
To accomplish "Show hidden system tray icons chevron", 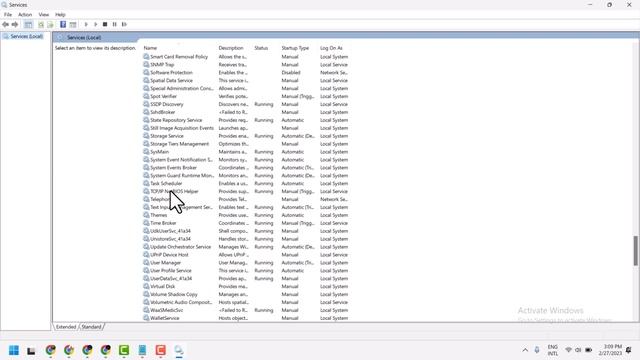I will click(x=525, y=350).
